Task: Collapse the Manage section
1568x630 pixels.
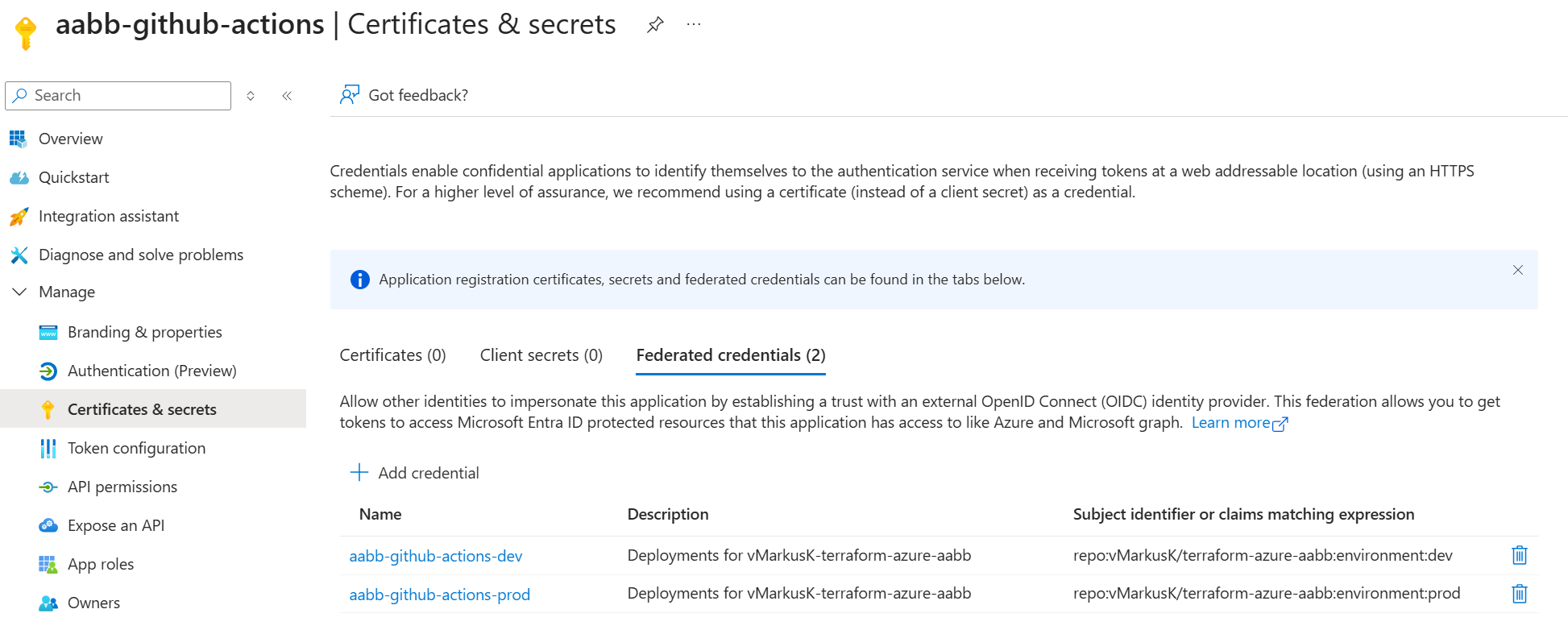Action: pos(19,292)
